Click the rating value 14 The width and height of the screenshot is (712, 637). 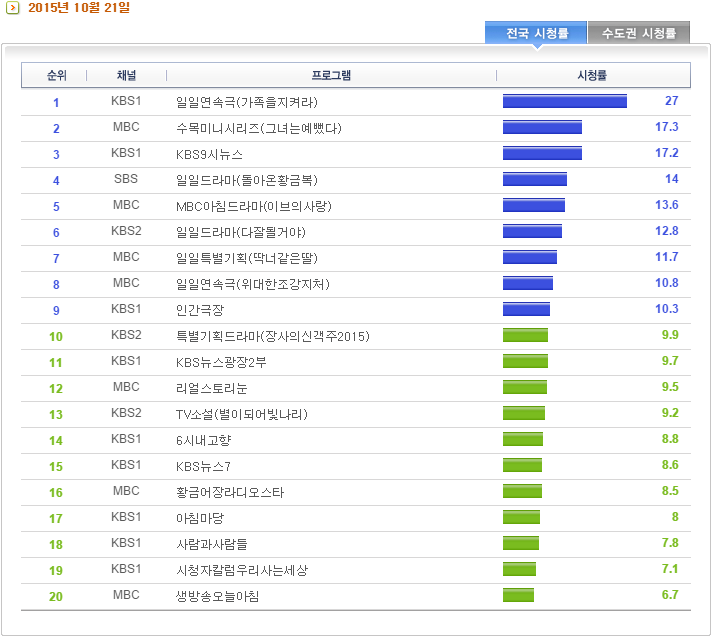click(672, 179)
